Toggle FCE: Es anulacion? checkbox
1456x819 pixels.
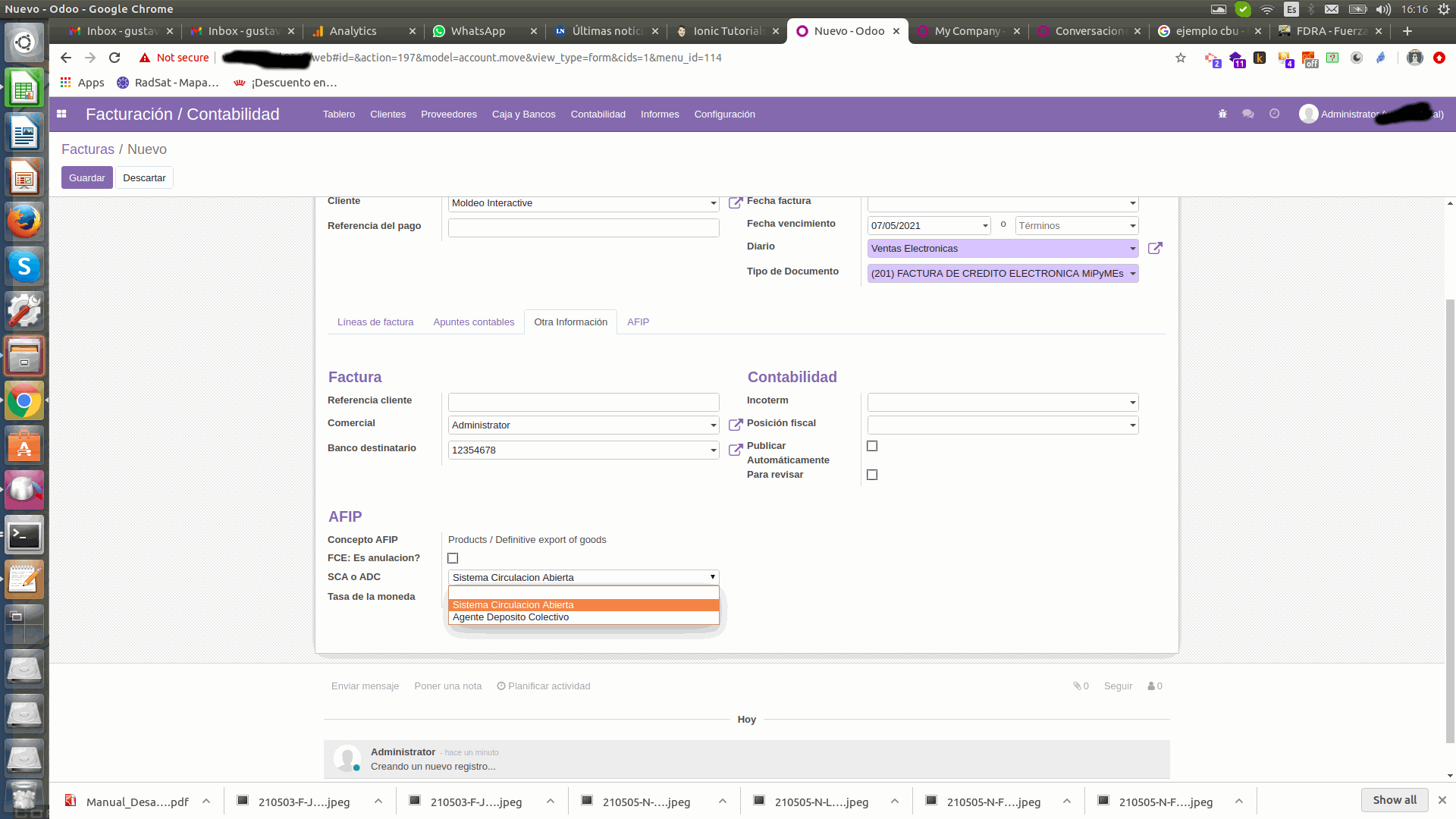pos(453,558)
